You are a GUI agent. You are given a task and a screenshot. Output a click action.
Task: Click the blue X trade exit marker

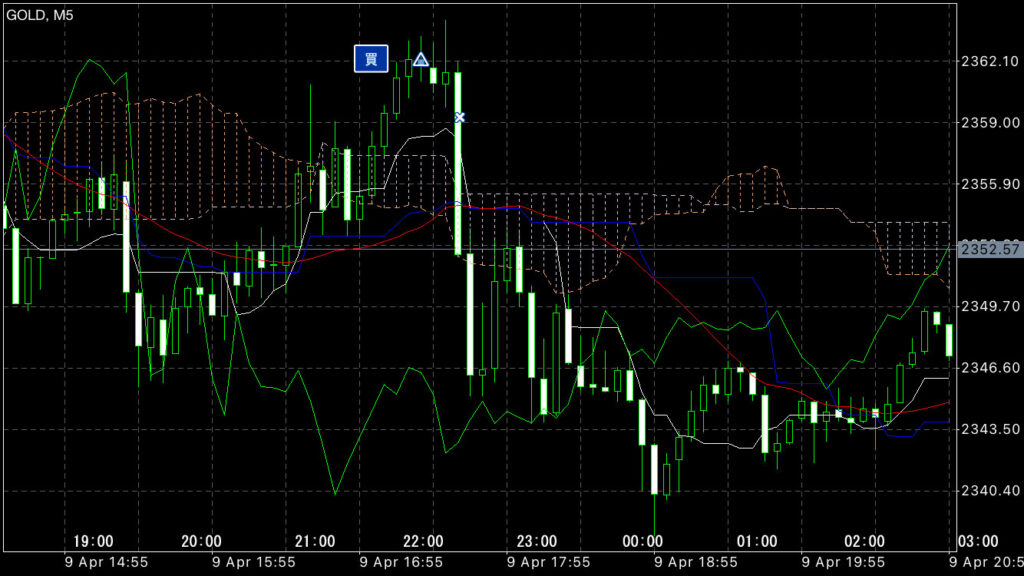pos(460,118)
